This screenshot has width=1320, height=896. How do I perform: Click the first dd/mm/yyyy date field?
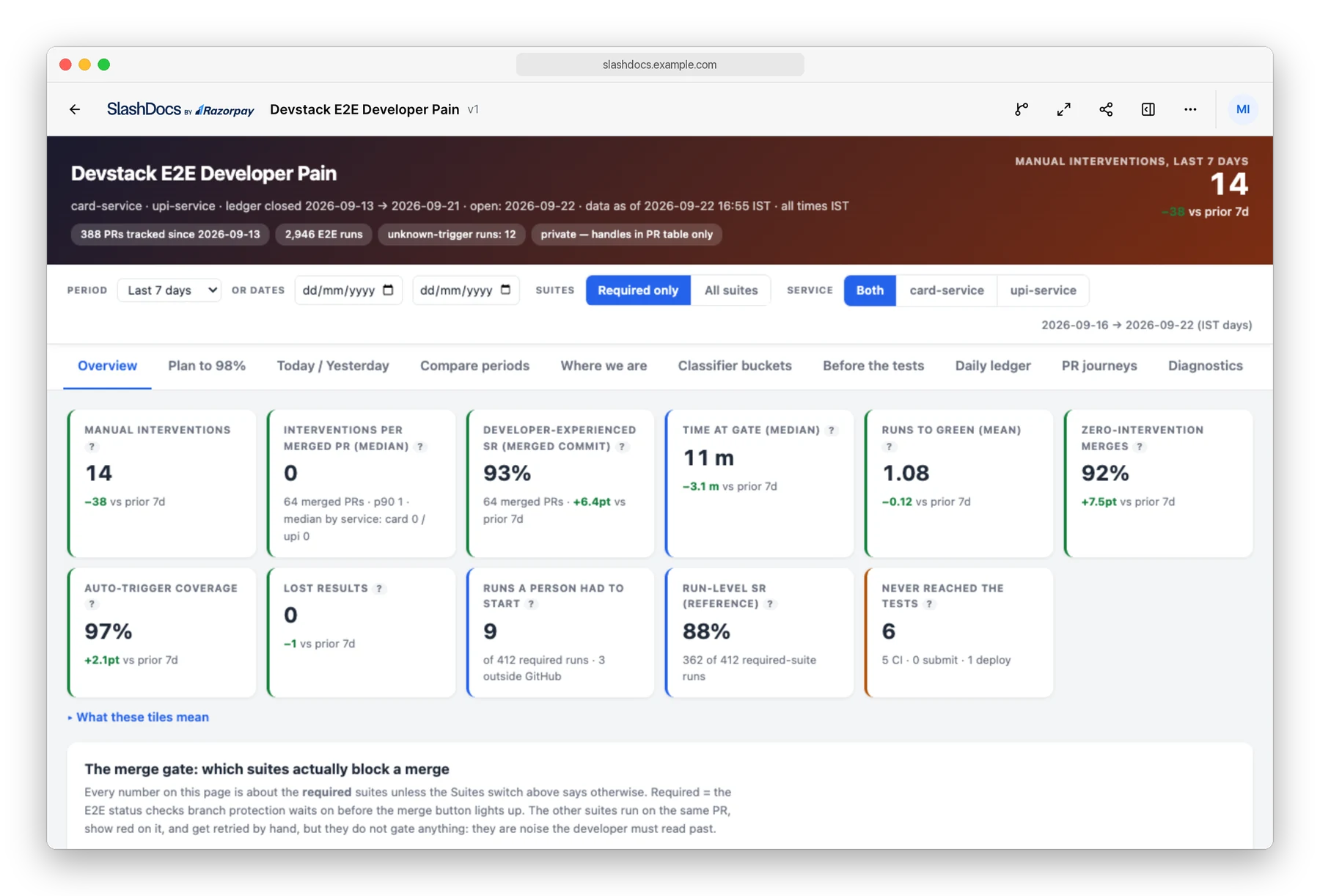348,290
